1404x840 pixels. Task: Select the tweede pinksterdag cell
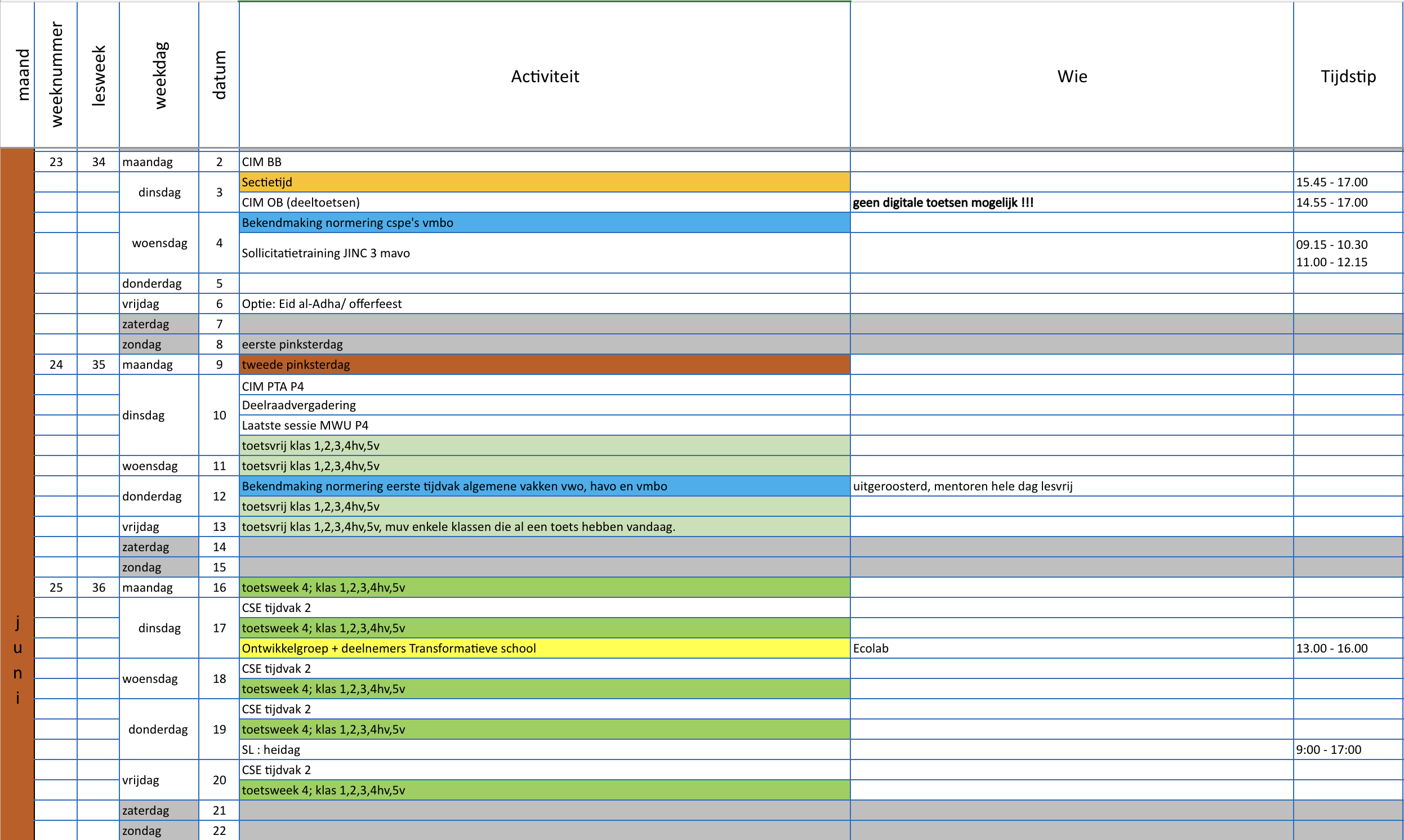(x=545, y=365)
